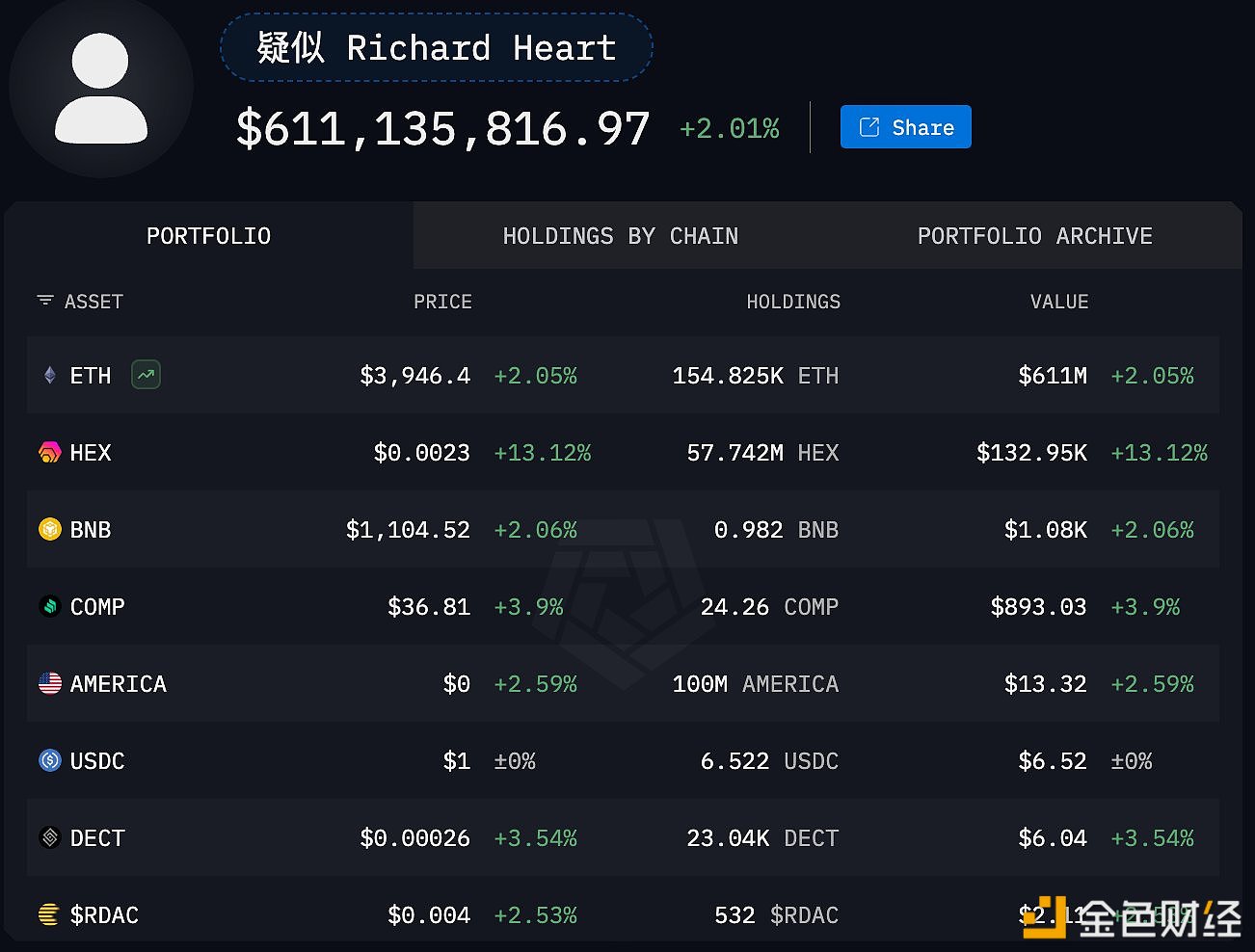Click the $RDAC token icon
This screenshot has width=1255, height=952.
pos(49,914)
